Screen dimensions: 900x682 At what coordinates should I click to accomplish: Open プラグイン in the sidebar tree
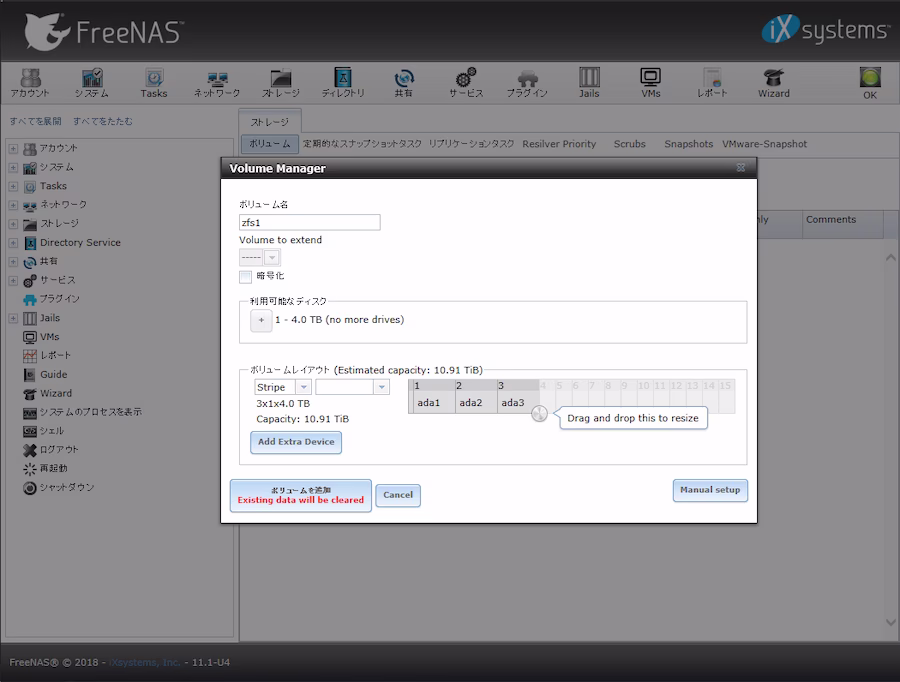coord(59,299)
